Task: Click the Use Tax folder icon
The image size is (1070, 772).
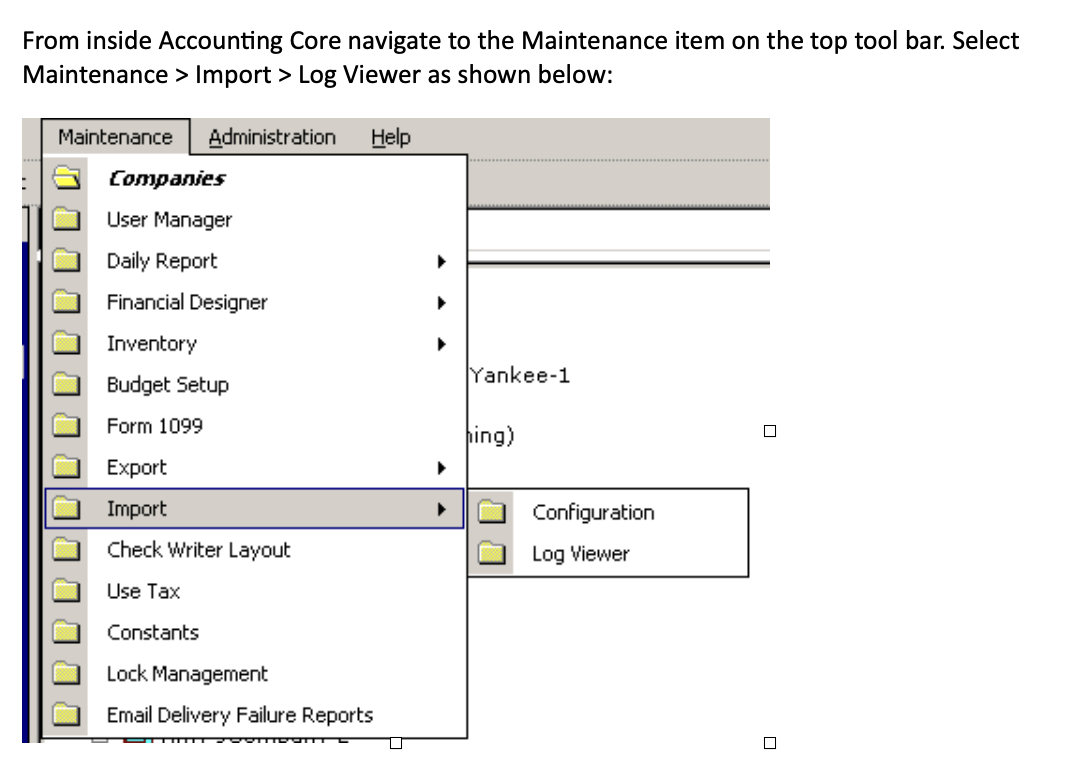Action: pyautogui.click(x=68, y=591)
